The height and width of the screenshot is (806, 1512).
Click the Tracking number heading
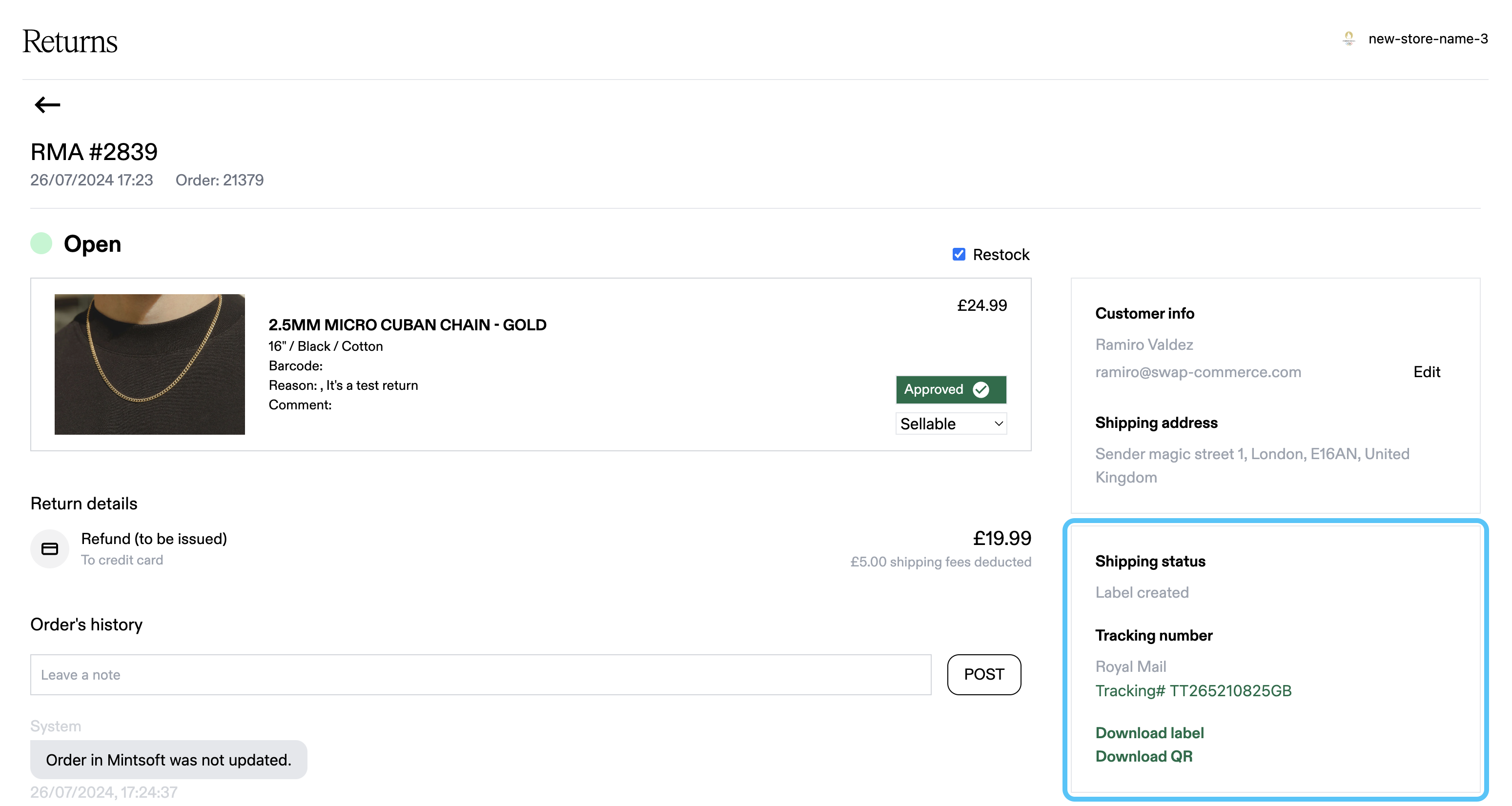click(1153, 635)
